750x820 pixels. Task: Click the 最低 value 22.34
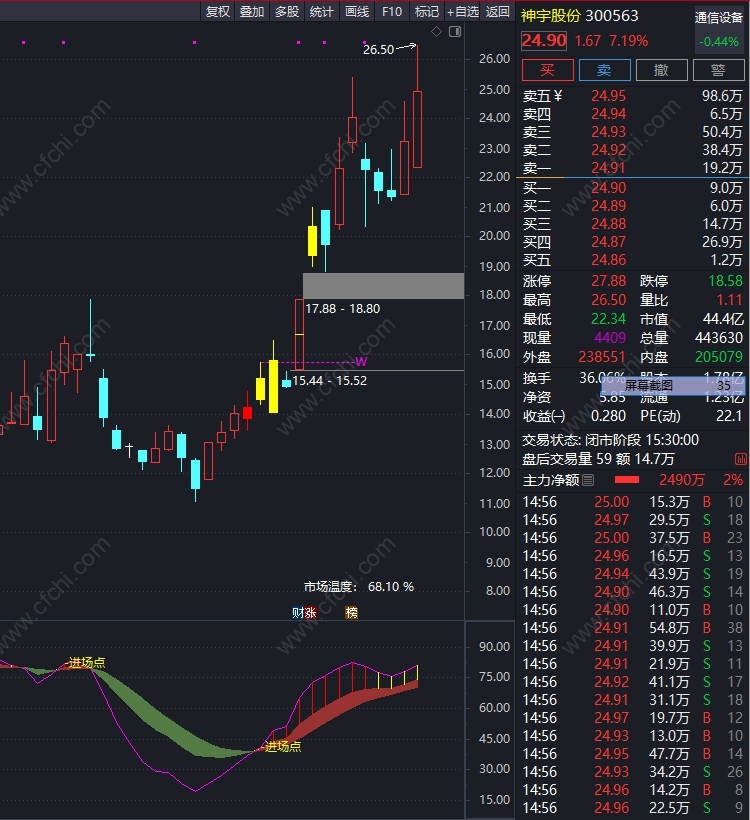(x=608, y=318)
